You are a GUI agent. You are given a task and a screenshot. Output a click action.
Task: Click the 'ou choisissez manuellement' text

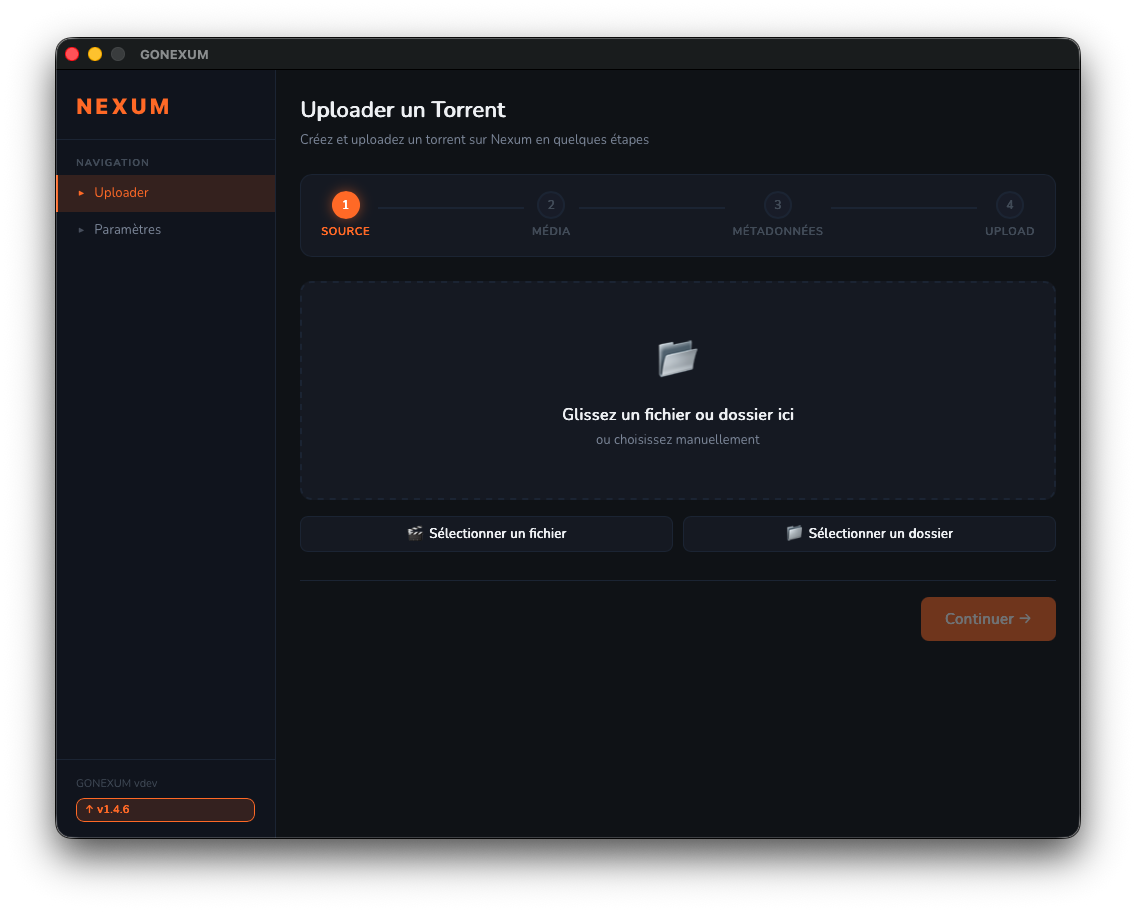[x=677, y=440]
